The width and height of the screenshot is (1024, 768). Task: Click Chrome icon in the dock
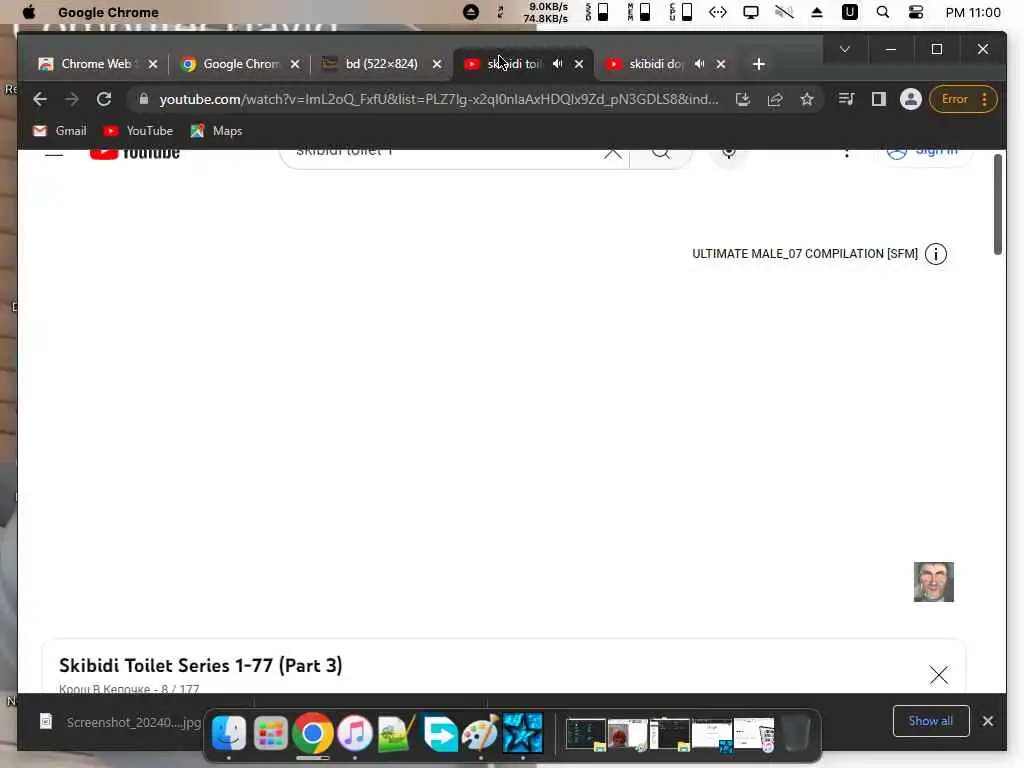[x=313, y=733]
